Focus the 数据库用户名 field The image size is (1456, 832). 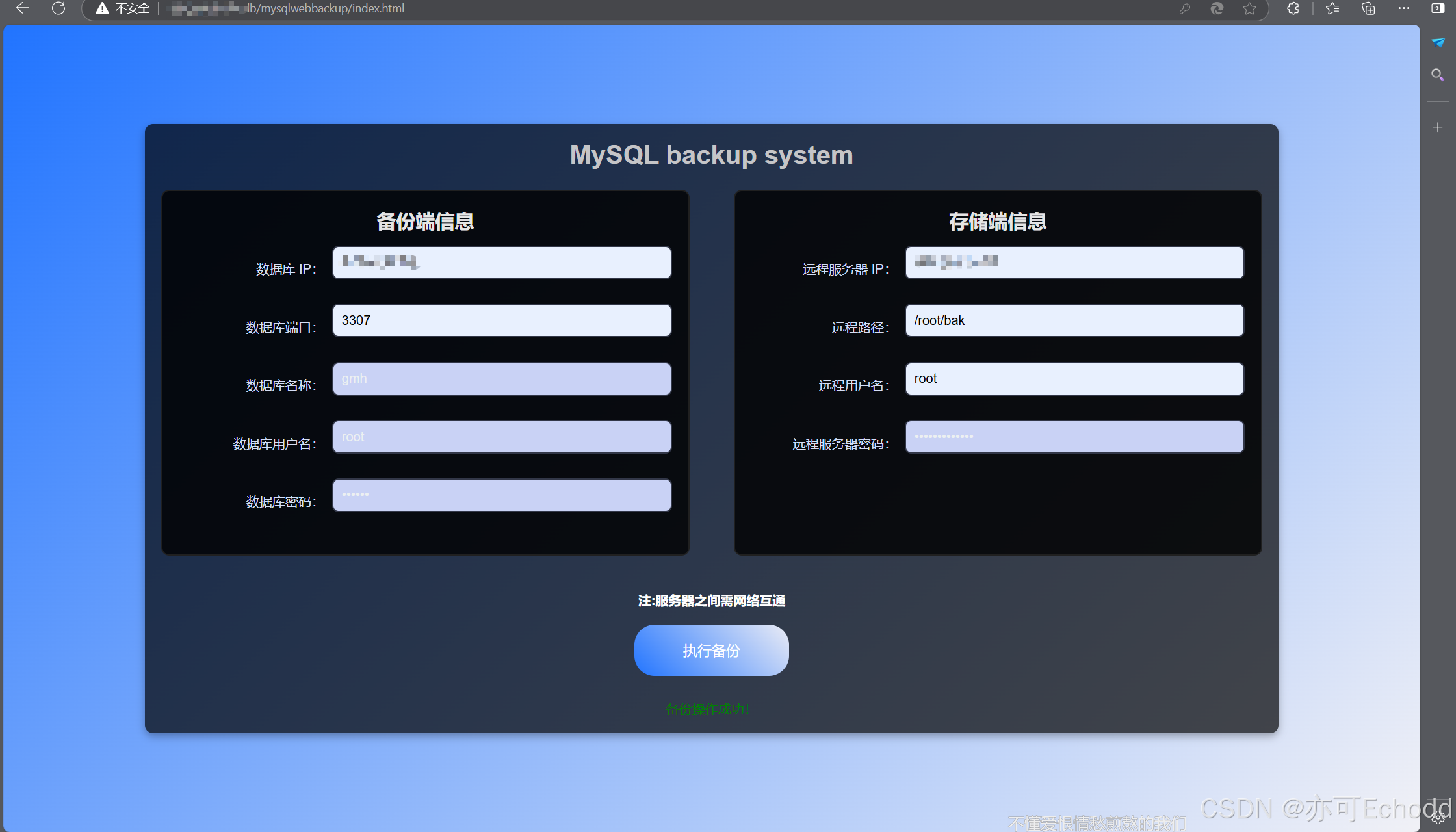pyautogui.click(x=502, y=437)
